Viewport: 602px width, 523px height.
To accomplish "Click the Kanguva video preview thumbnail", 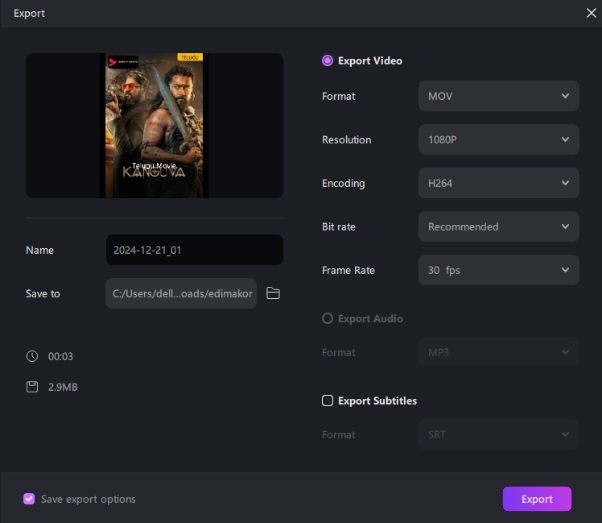I will [154, 126].
